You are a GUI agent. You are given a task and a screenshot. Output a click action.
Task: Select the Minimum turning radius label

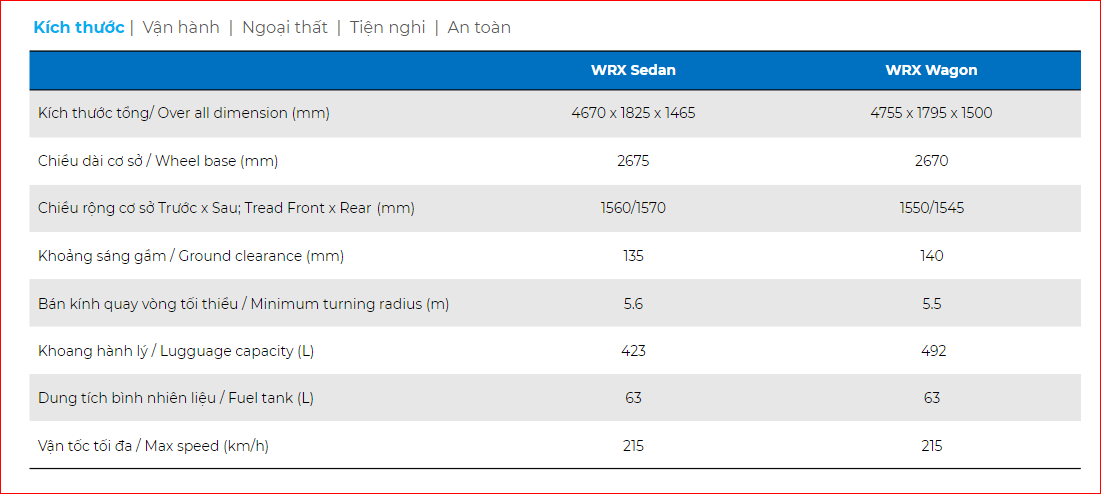pos(243,304)
